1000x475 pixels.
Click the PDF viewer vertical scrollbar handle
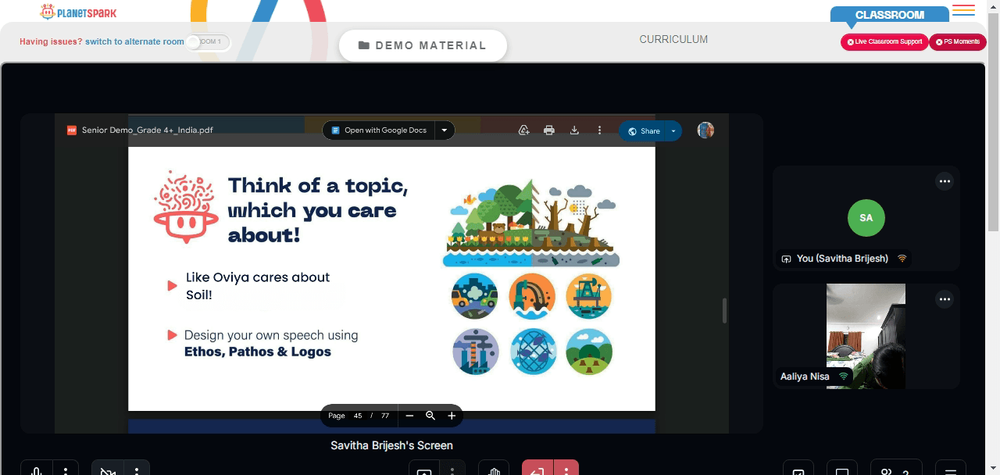(x=724, y=311)
